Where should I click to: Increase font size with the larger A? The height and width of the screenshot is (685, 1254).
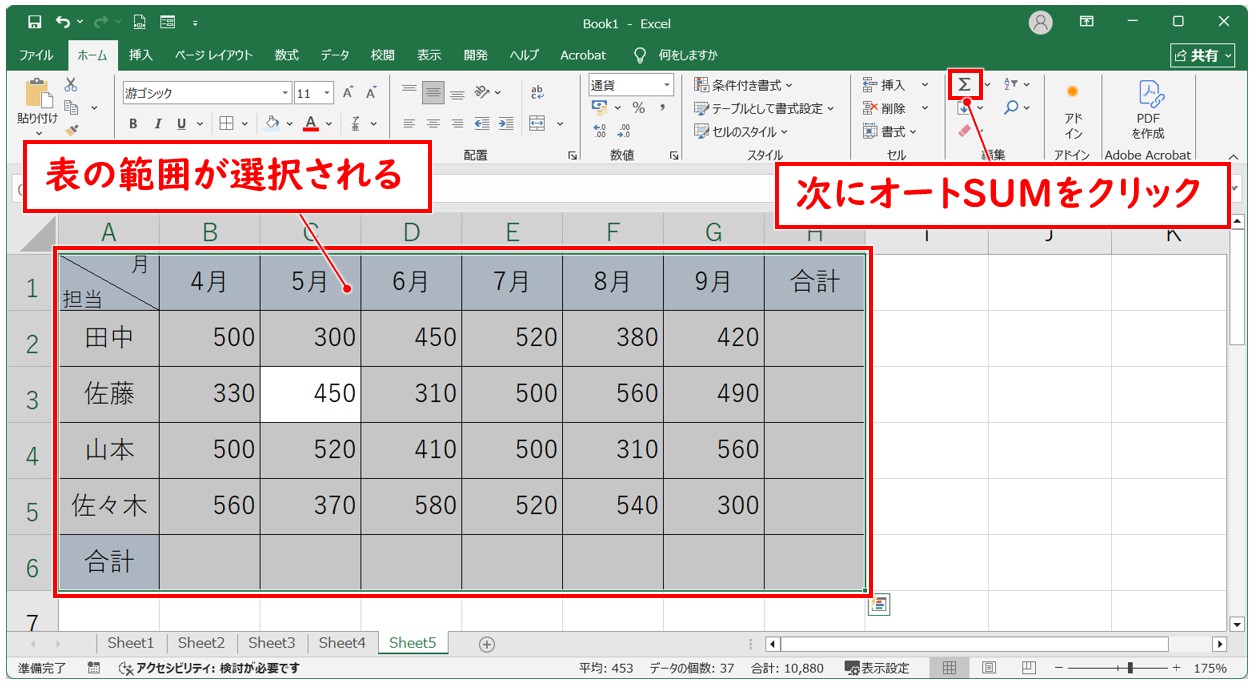(x=348, y=93)
